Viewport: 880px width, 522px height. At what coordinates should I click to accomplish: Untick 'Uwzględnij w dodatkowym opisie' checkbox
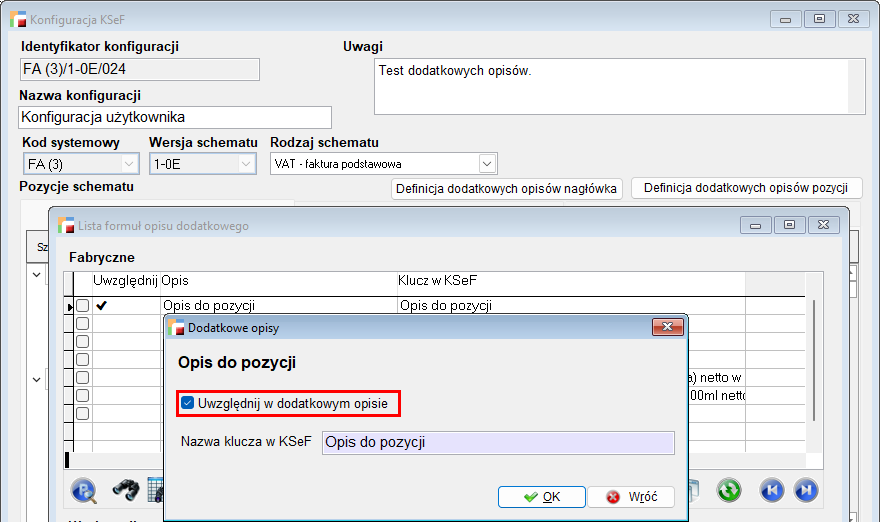tap(188, 403)
